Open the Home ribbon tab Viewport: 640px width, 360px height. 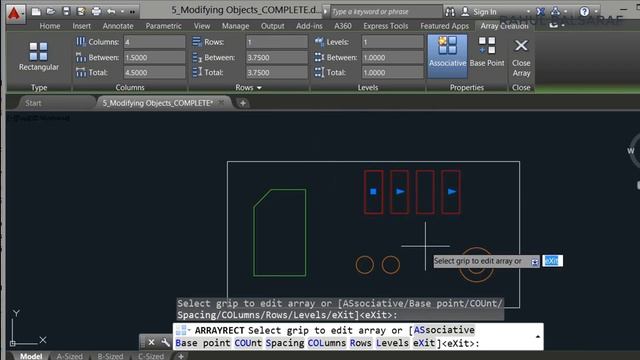[x=50, y=26]
